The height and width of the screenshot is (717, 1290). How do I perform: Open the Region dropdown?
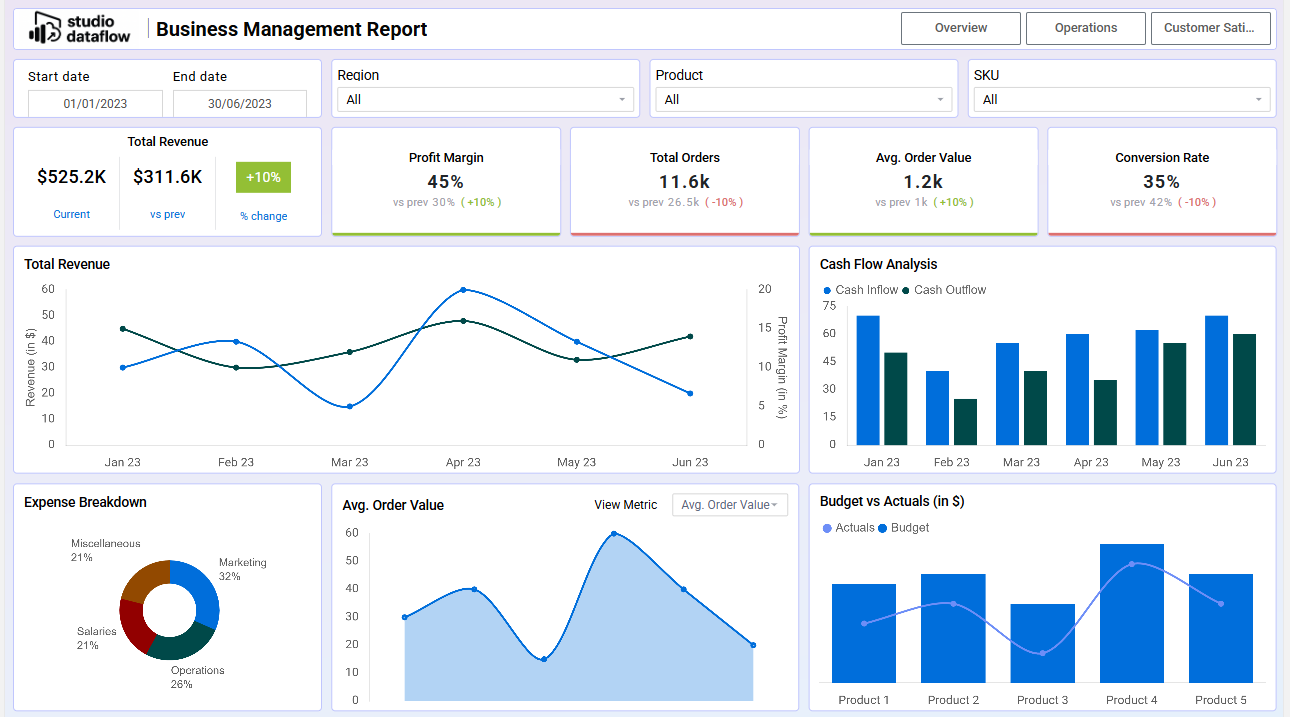[x=486, y=99]
